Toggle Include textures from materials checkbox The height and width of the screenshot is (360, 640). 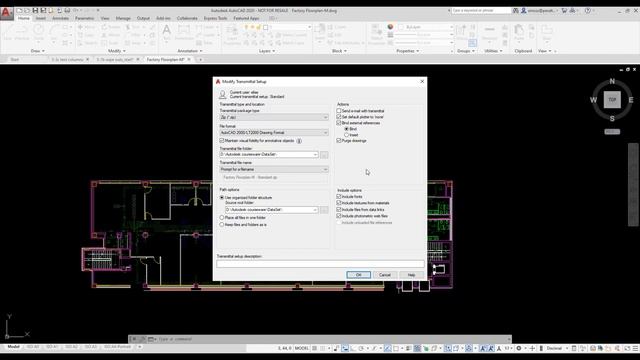pyautogui.click(x=339, y=203)
